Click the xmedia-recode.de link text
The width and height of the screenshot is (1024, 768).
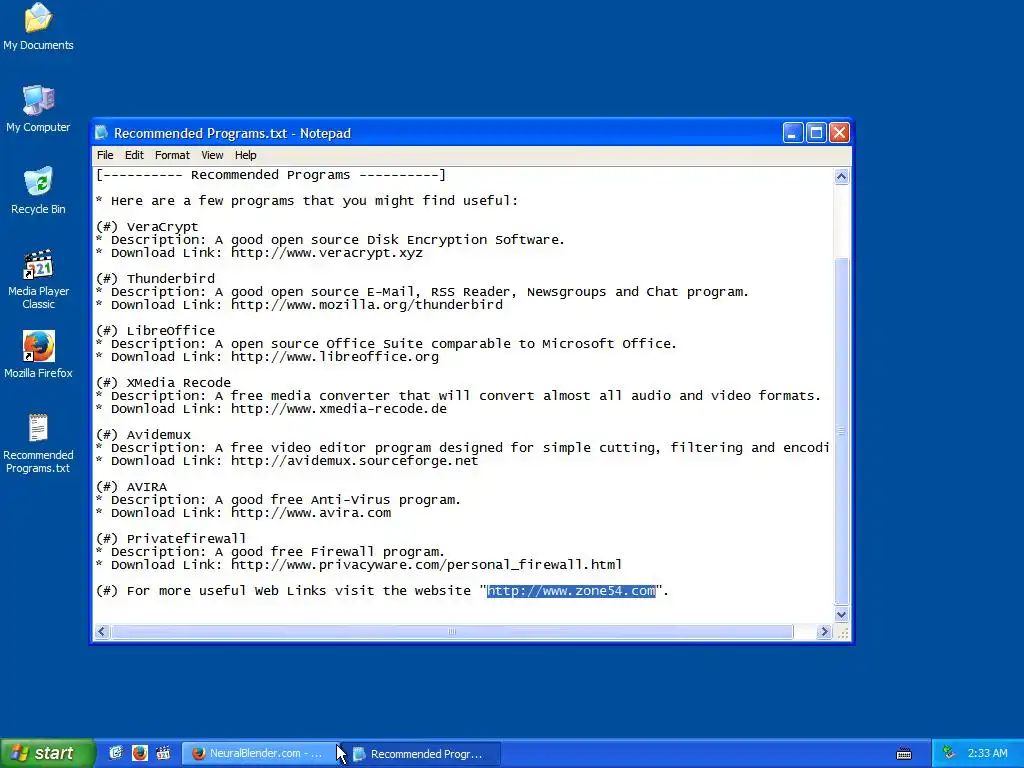coord(339,409)
